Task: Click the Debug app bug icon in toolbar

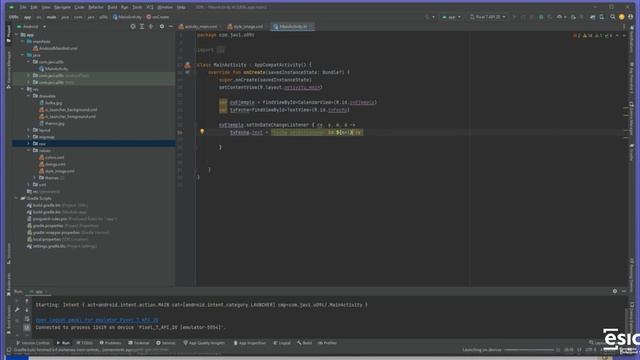Action: (541, 17)
